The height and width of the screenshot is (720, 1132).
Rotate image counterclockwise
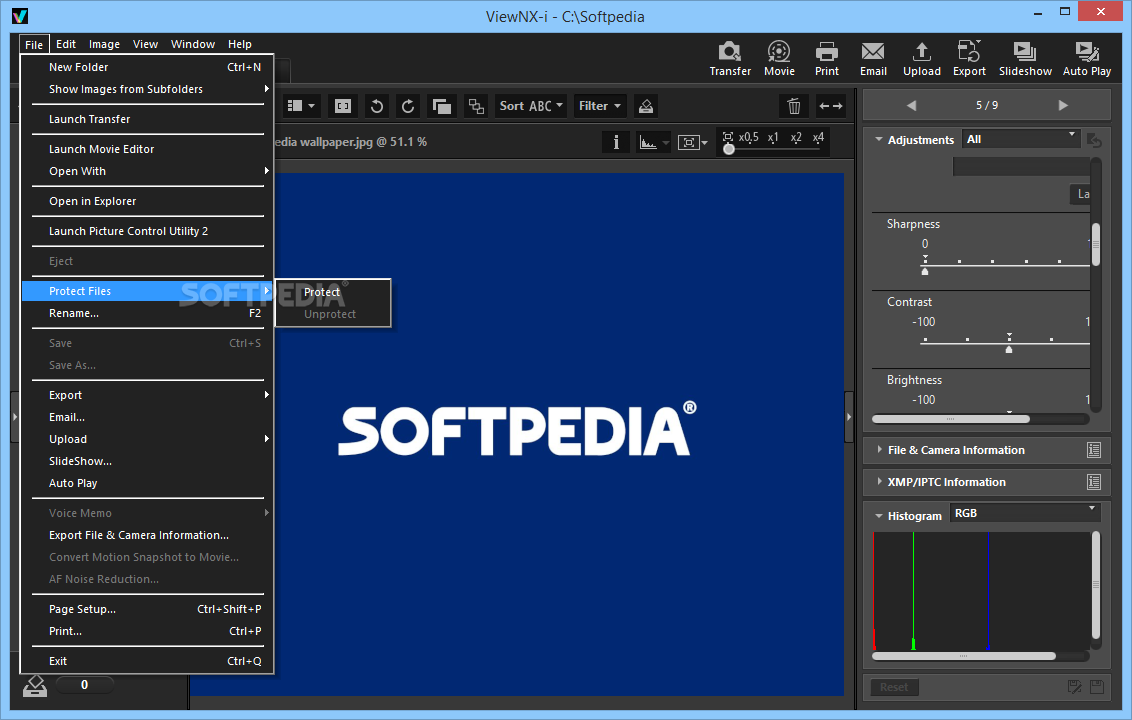[x=376, y=106]
